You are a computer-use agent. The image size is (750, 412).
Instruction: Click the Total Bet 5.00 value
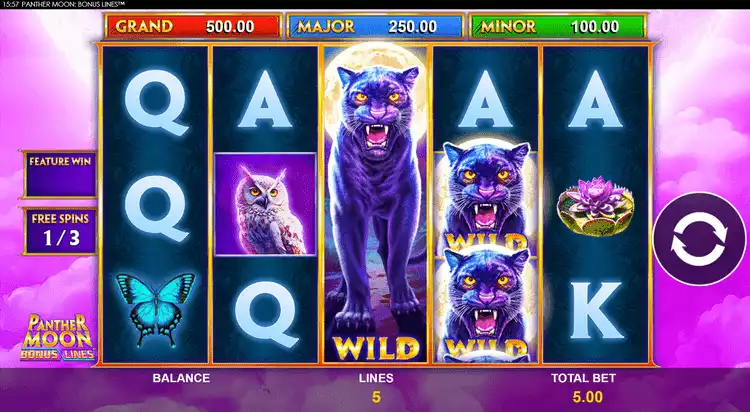587,397
